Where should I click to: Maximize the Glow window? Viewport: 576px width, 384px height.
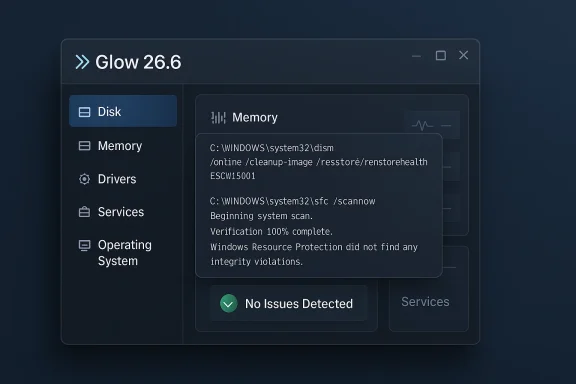pyautogui.click(x=441, y=55)
